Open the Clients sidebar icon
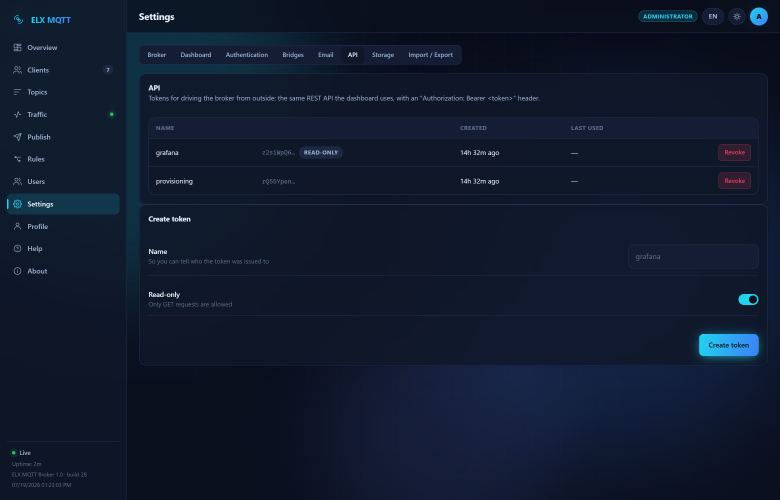Screen dimensions: 780x500 click(x=17, y=70)
